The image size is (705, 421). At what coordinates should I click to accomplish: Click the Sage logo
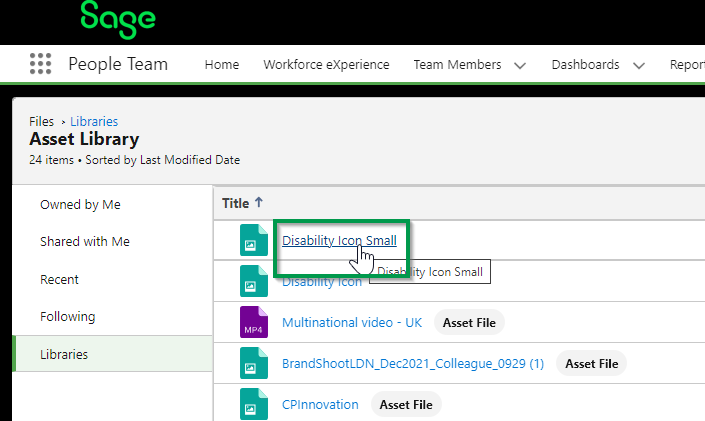117,19
